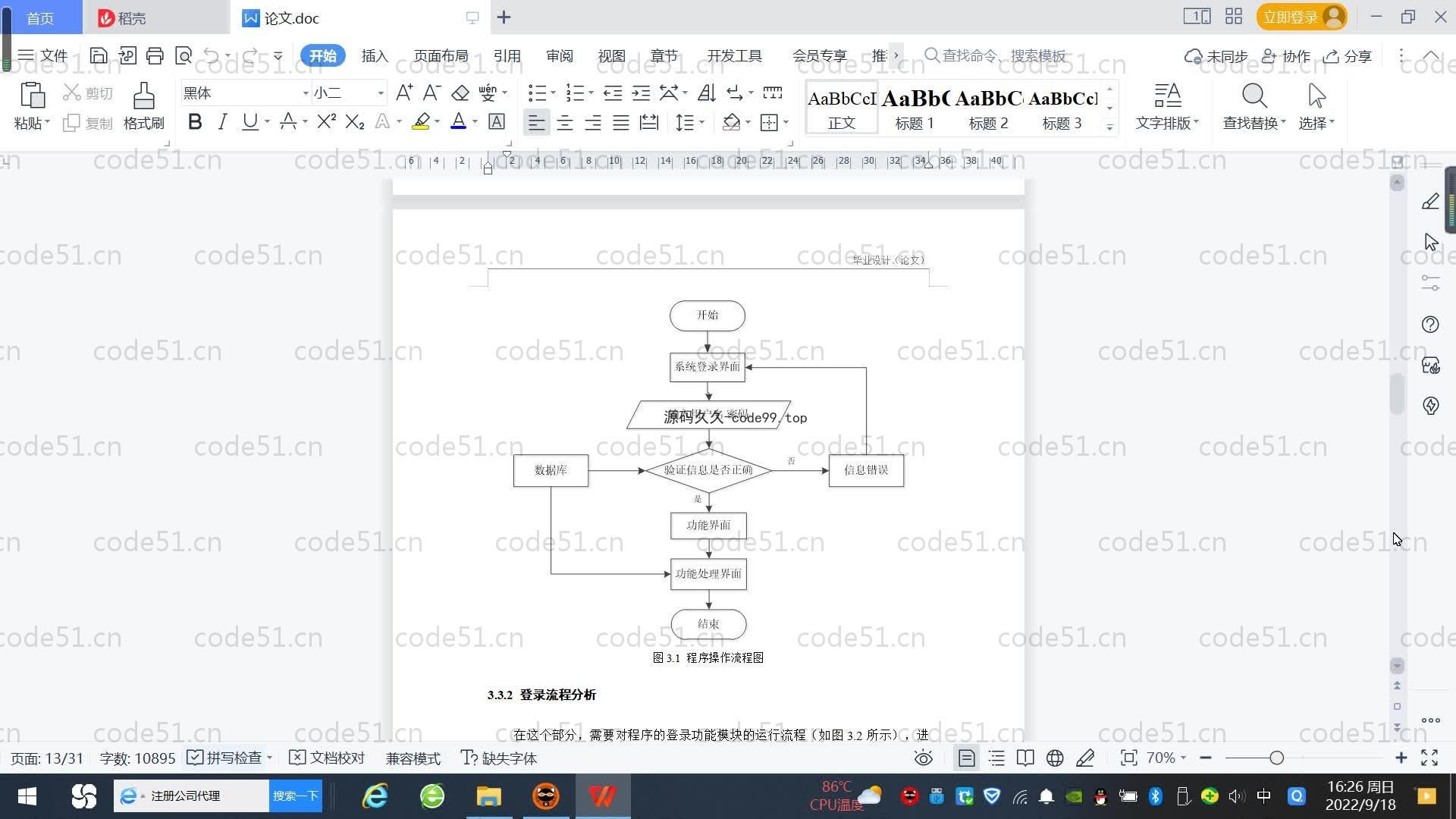
Task: Click the 协作 collaborate button
Action: point(1286,56)
